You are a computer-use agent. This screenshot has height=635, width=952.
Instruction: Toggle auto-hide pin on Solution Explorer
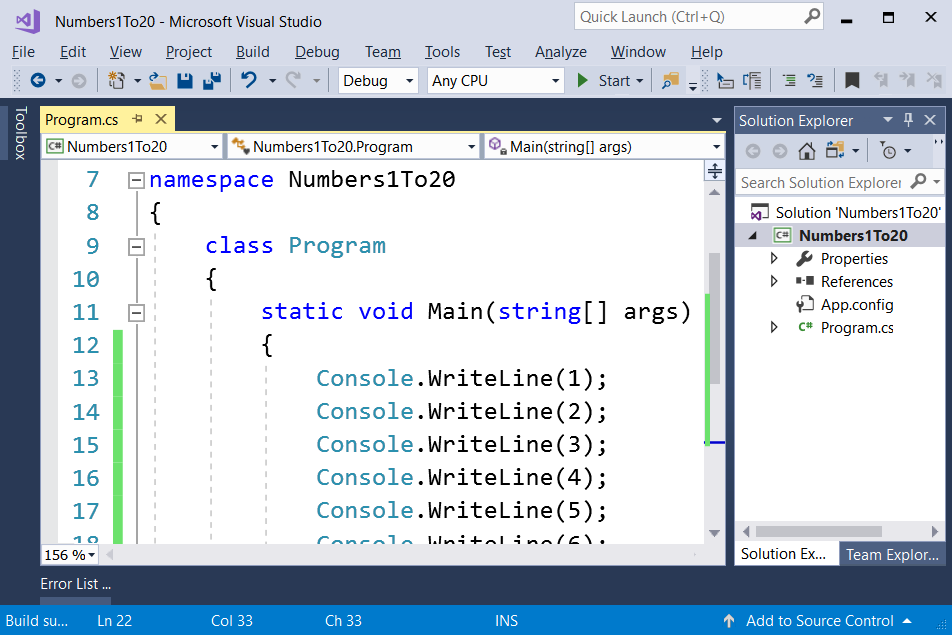point(908,120)
